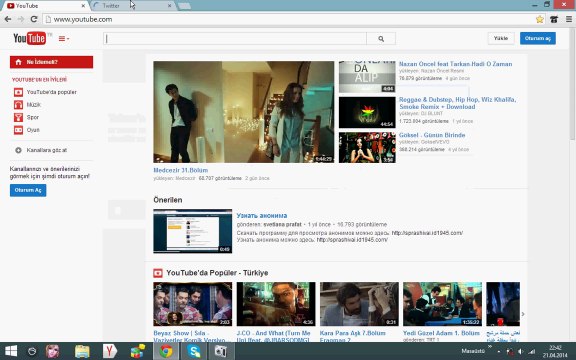
Task: Click the magnifier search button
Action: pyautogui.click(x=381, y=39)
